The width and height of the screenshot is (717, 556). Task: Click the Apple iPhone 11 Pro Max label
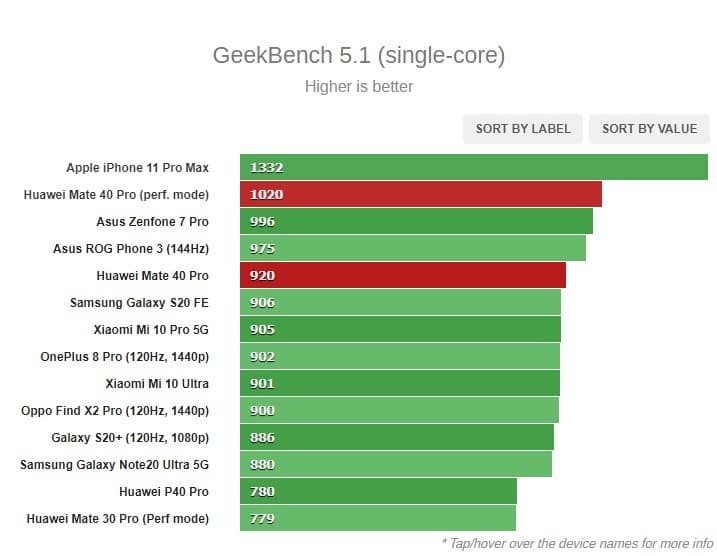[137, 168]
